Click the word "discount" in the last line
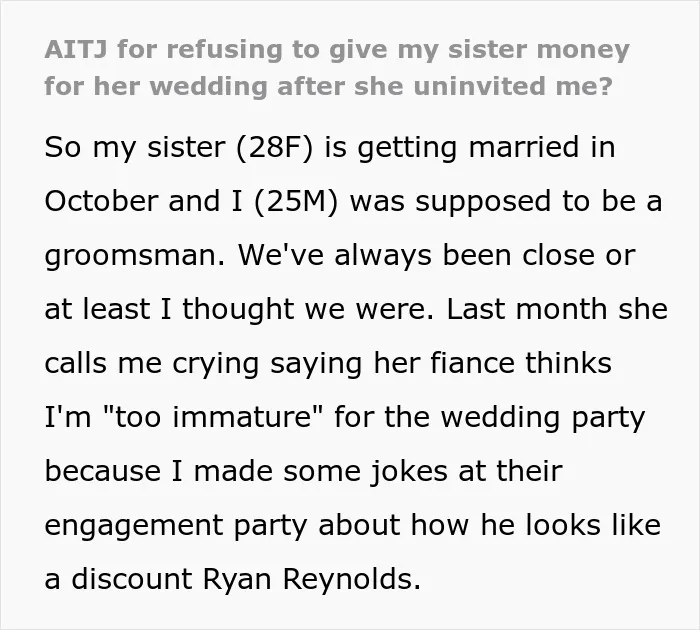700x630 pixels. pyautogui.click(x=131, y=579)
